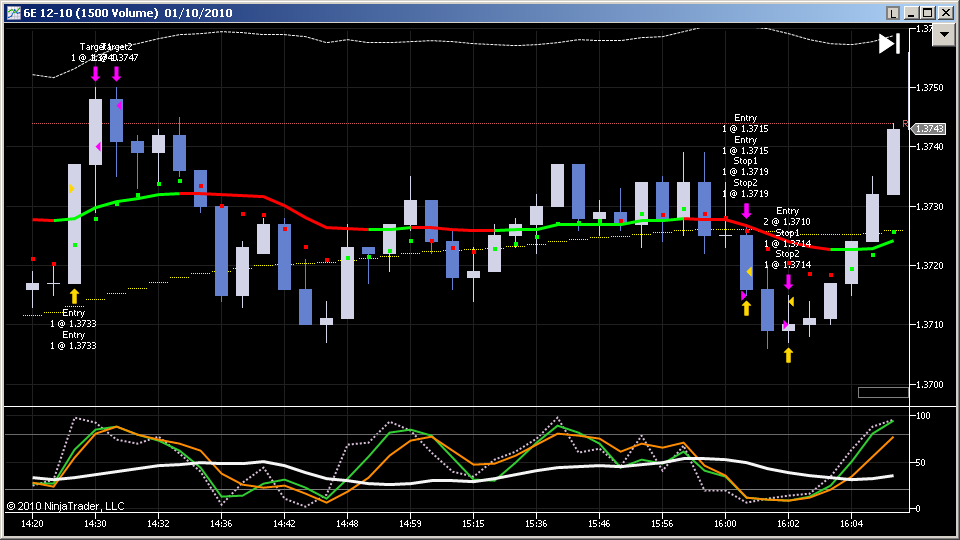Click the 14:20 time axis label
The height and width of the screenshot is (540, 960).
click(x=32, y=523)
